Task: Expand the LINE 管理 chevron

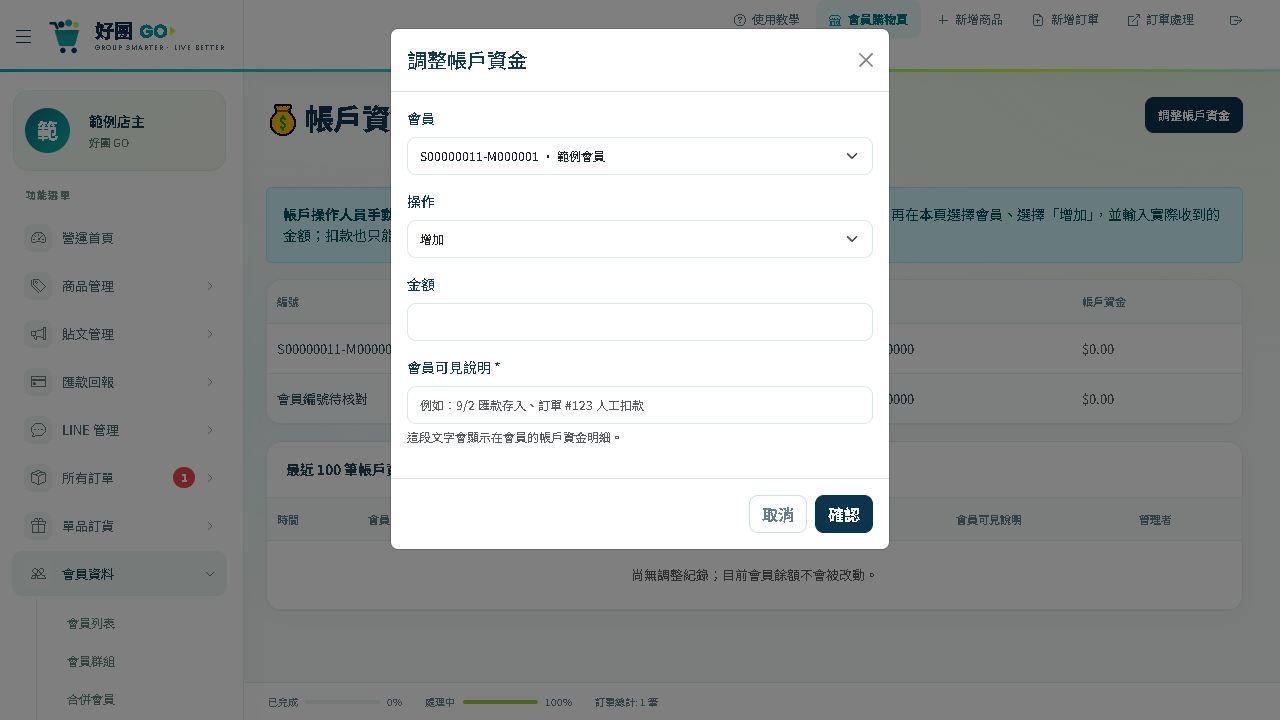Action: (210, 430)
